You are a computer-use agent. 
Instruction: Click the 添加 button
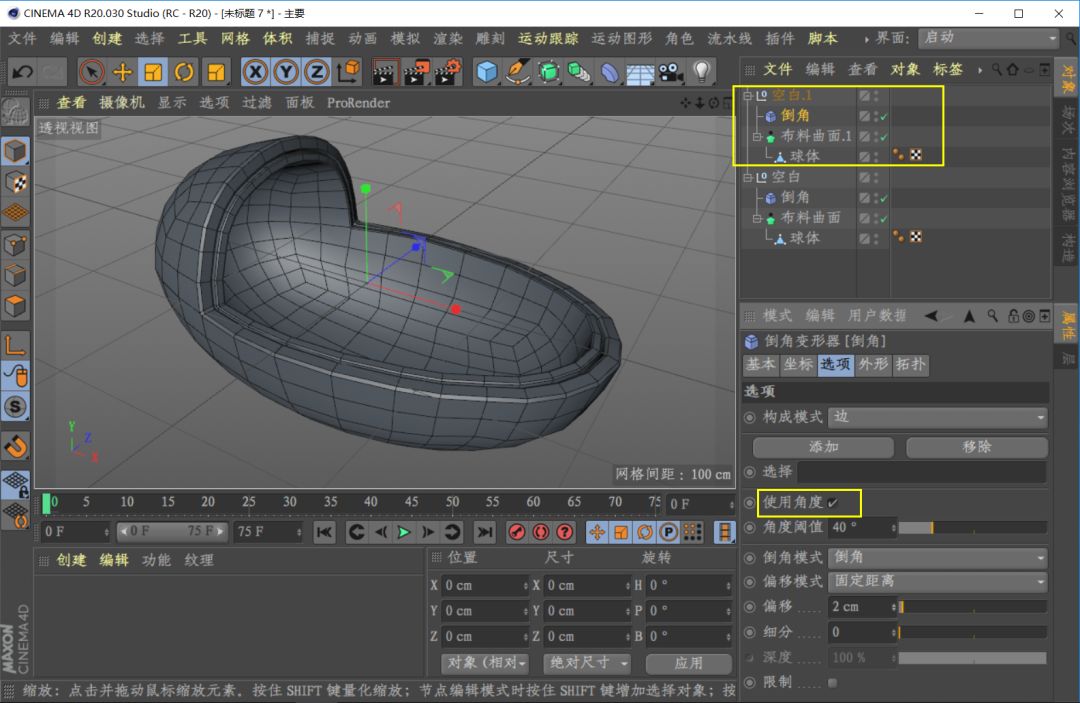coord(823,447)
